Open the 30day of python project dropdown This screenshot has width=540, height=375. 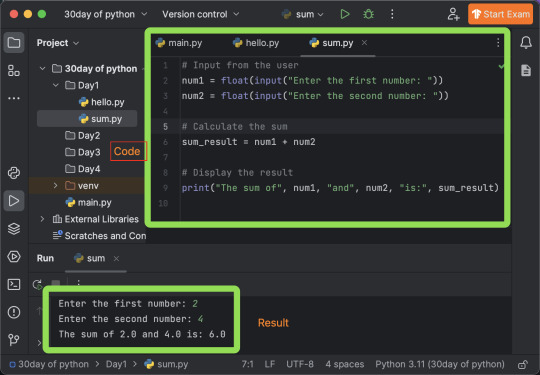(106, 14)
